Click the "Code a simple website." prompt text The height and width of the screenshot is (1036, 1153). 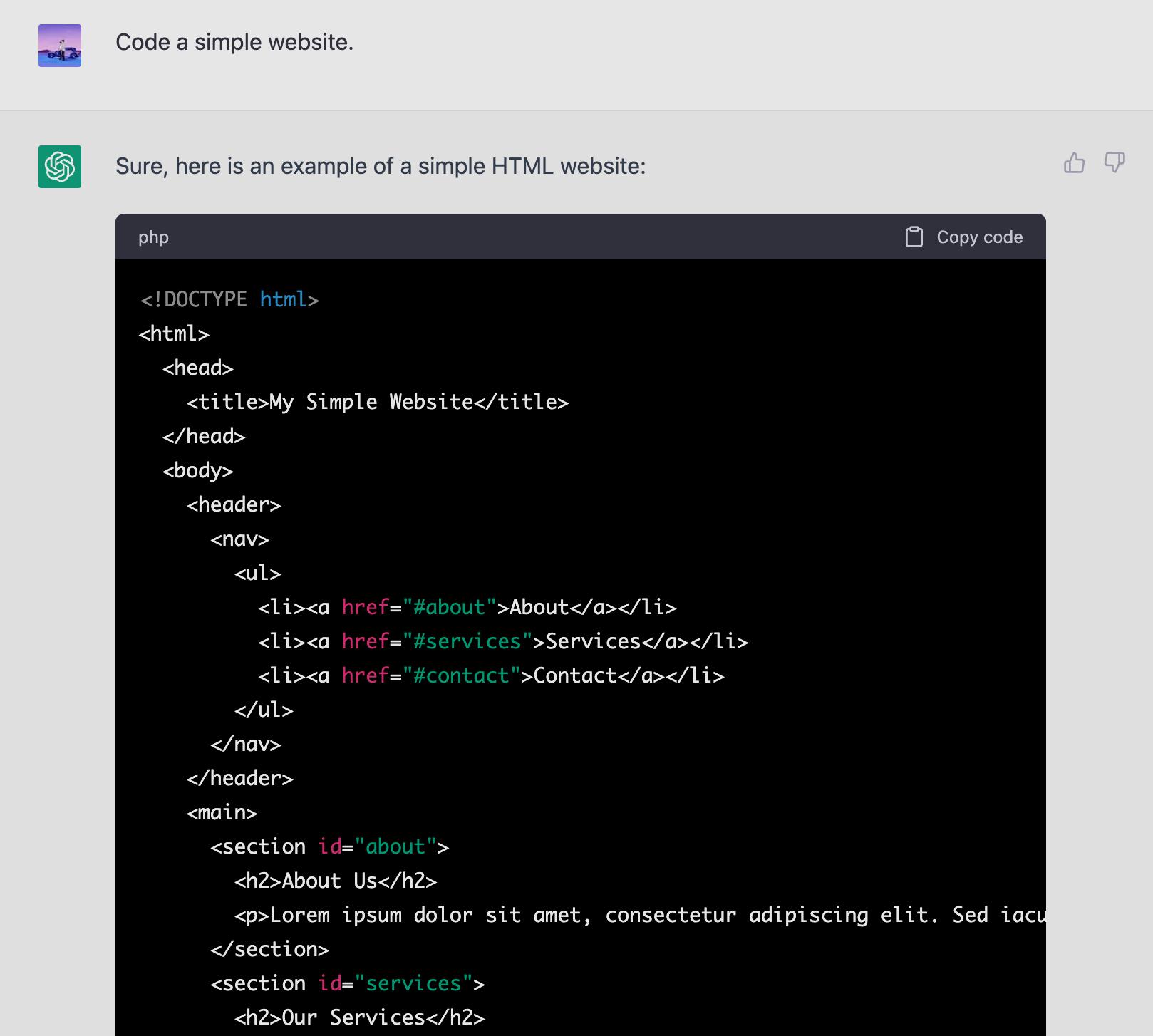pyautogui.click(x=234, y=43)
